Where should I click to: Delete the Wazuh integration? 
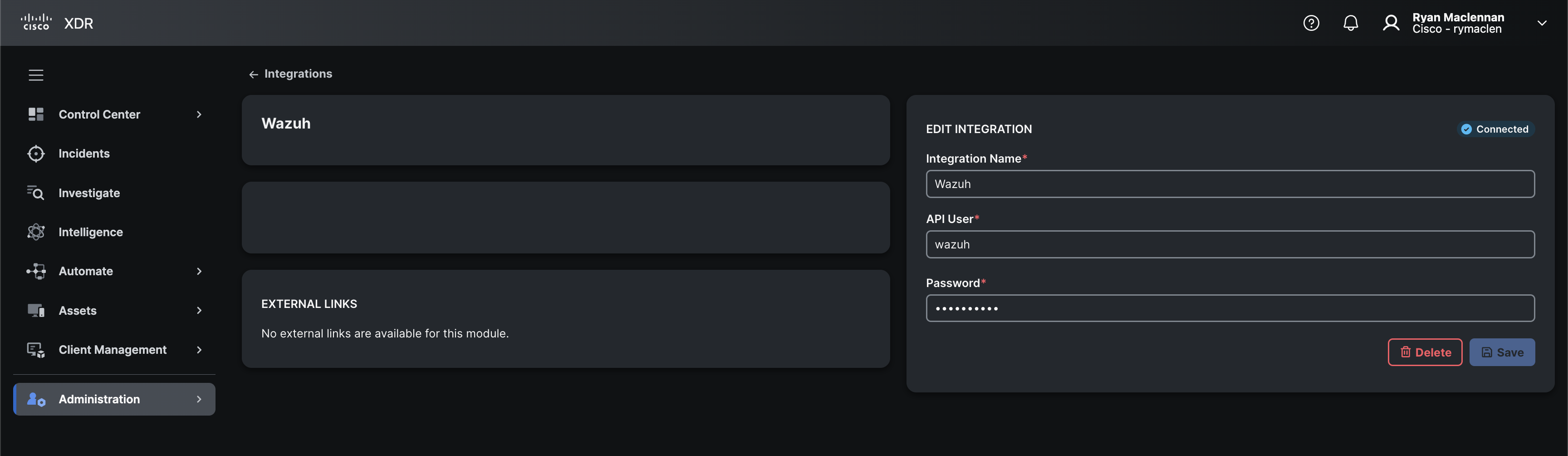tap(1424, 352)
